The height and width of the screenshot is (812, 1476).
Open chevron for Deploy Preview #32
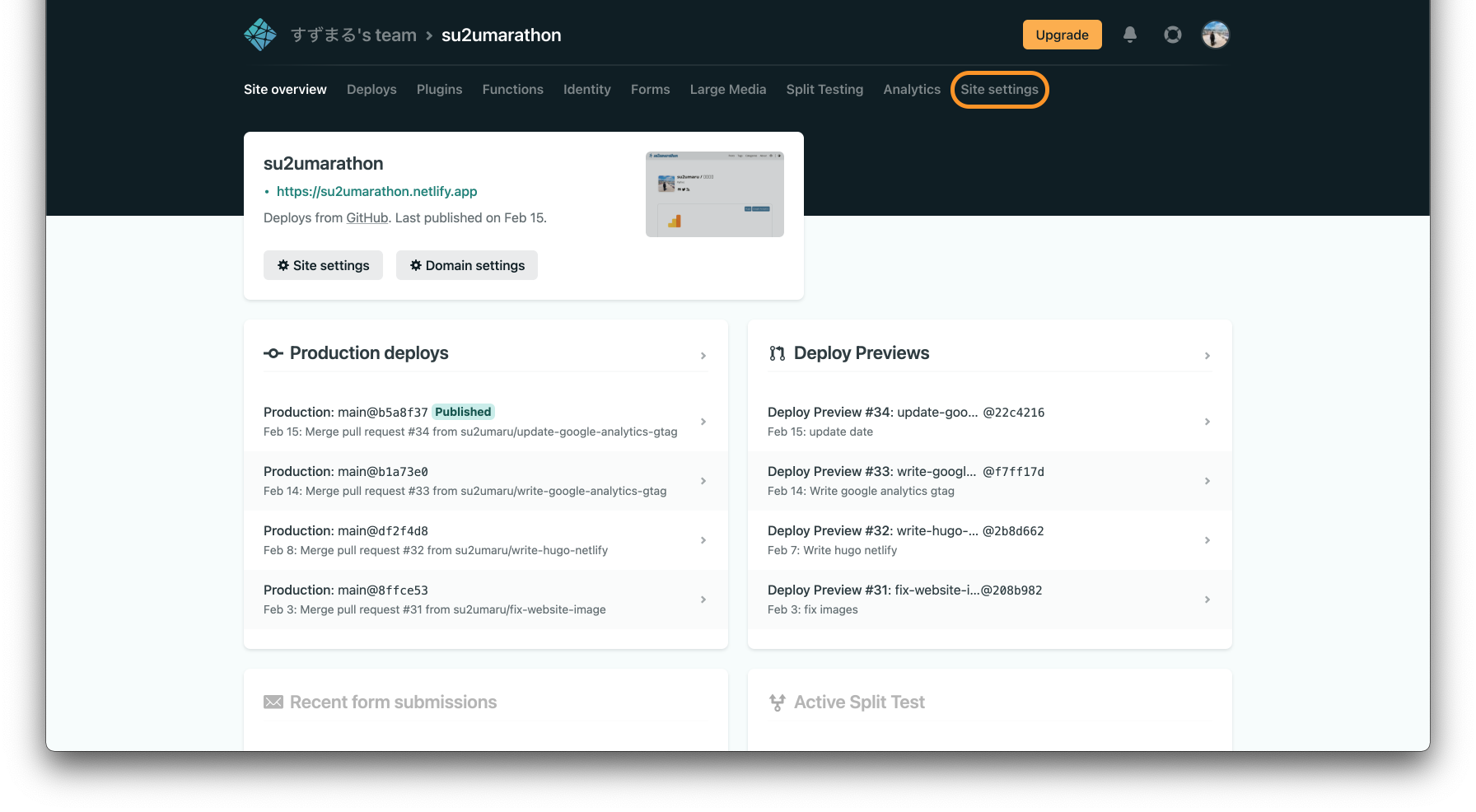point(1207,540)
